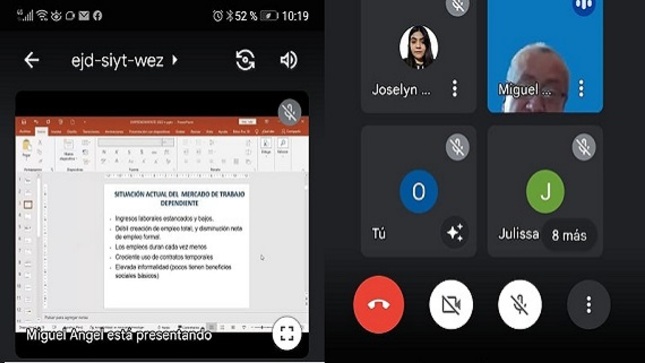Screen dimensions: 645x363
Task: Open the three-dot menu on Miguel's tile
Action: (x=581, y=88)
